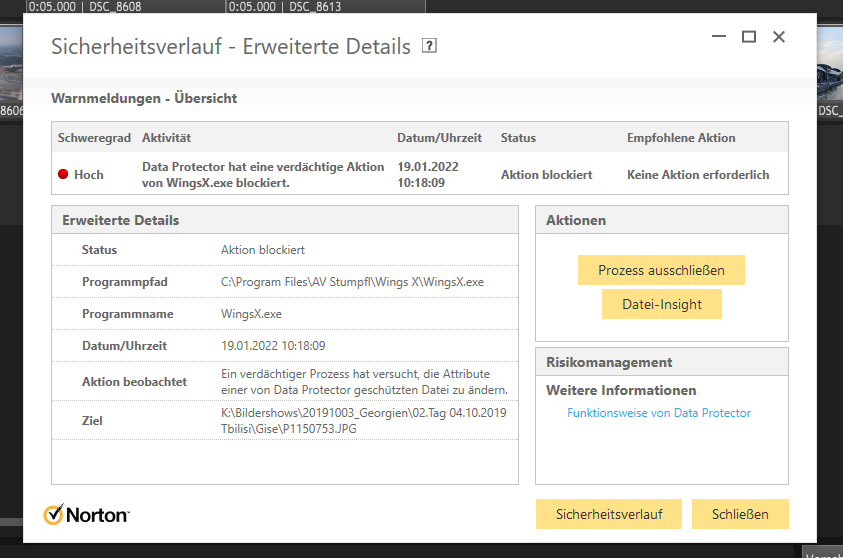Minimize the Norton details window
The image size is (843, 558).
[x=719, y=37]
